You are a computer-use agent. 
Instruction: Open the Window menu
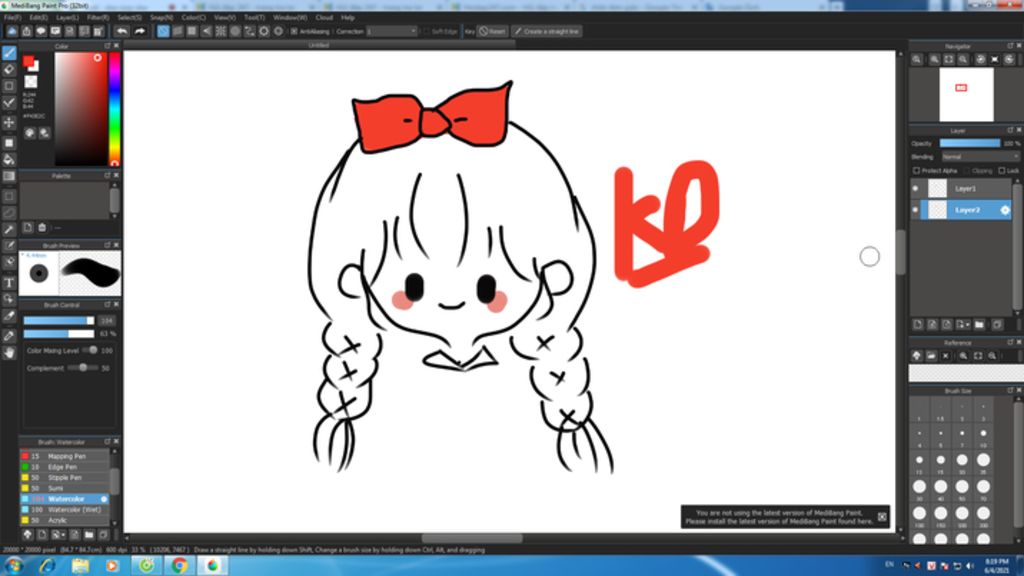(x=290, y=18)
